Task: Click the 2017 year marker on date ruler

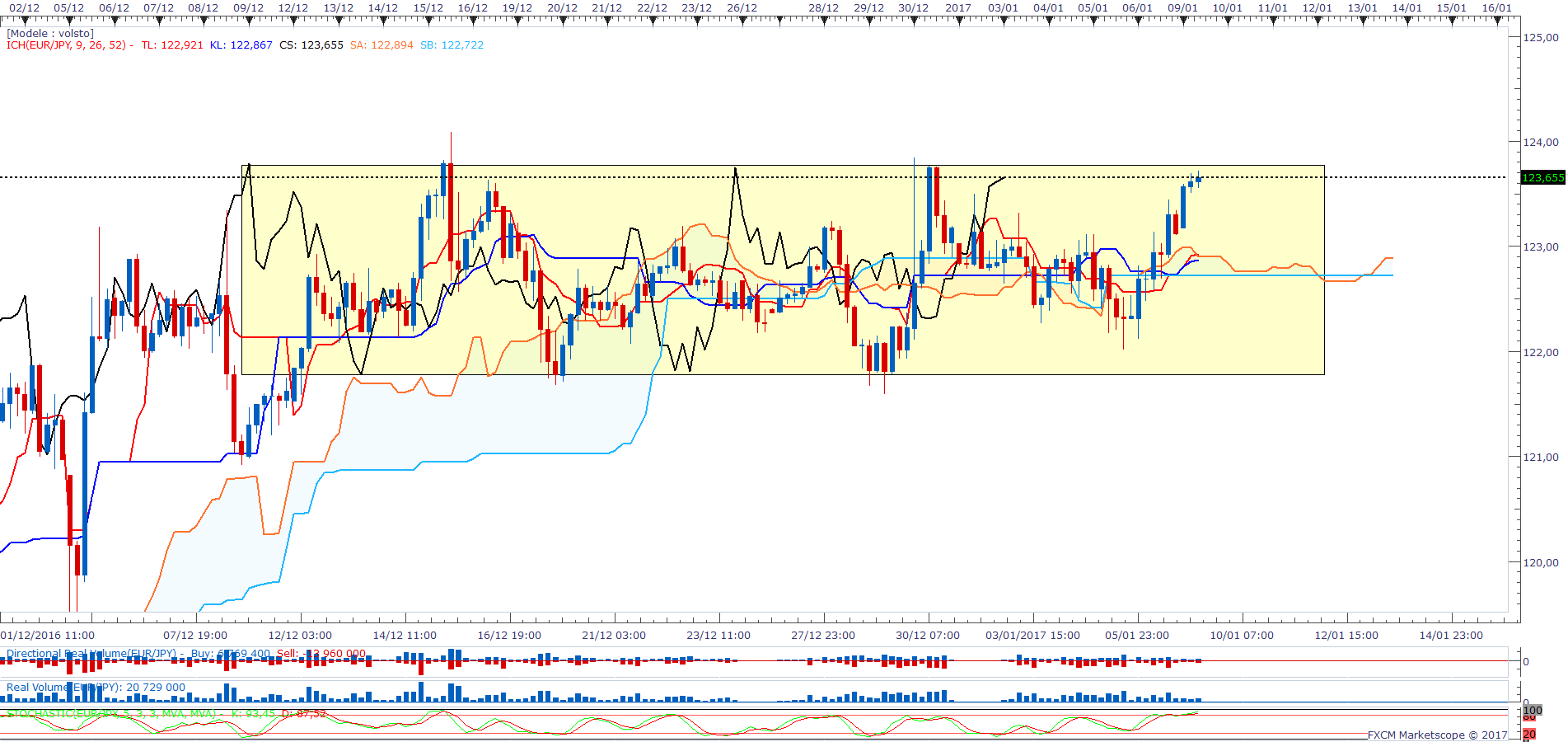Action: click(x=957, y=8)
